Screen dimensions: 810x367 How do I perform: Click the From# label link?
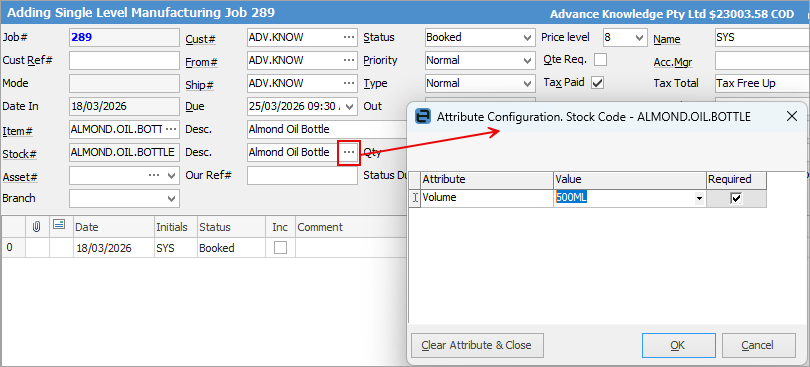pyautogui.click(x=201, y=63)
